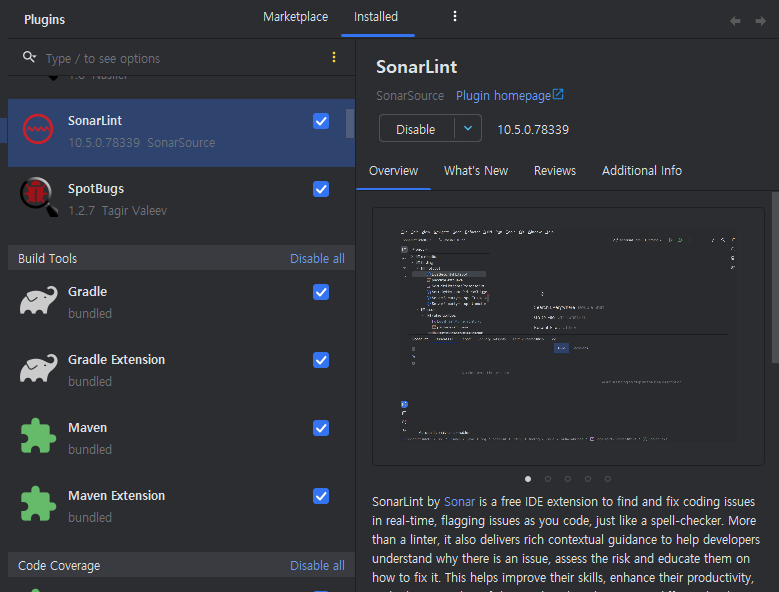Click version 10.5.0.78339 beside Disable button

tap(533, 130)
